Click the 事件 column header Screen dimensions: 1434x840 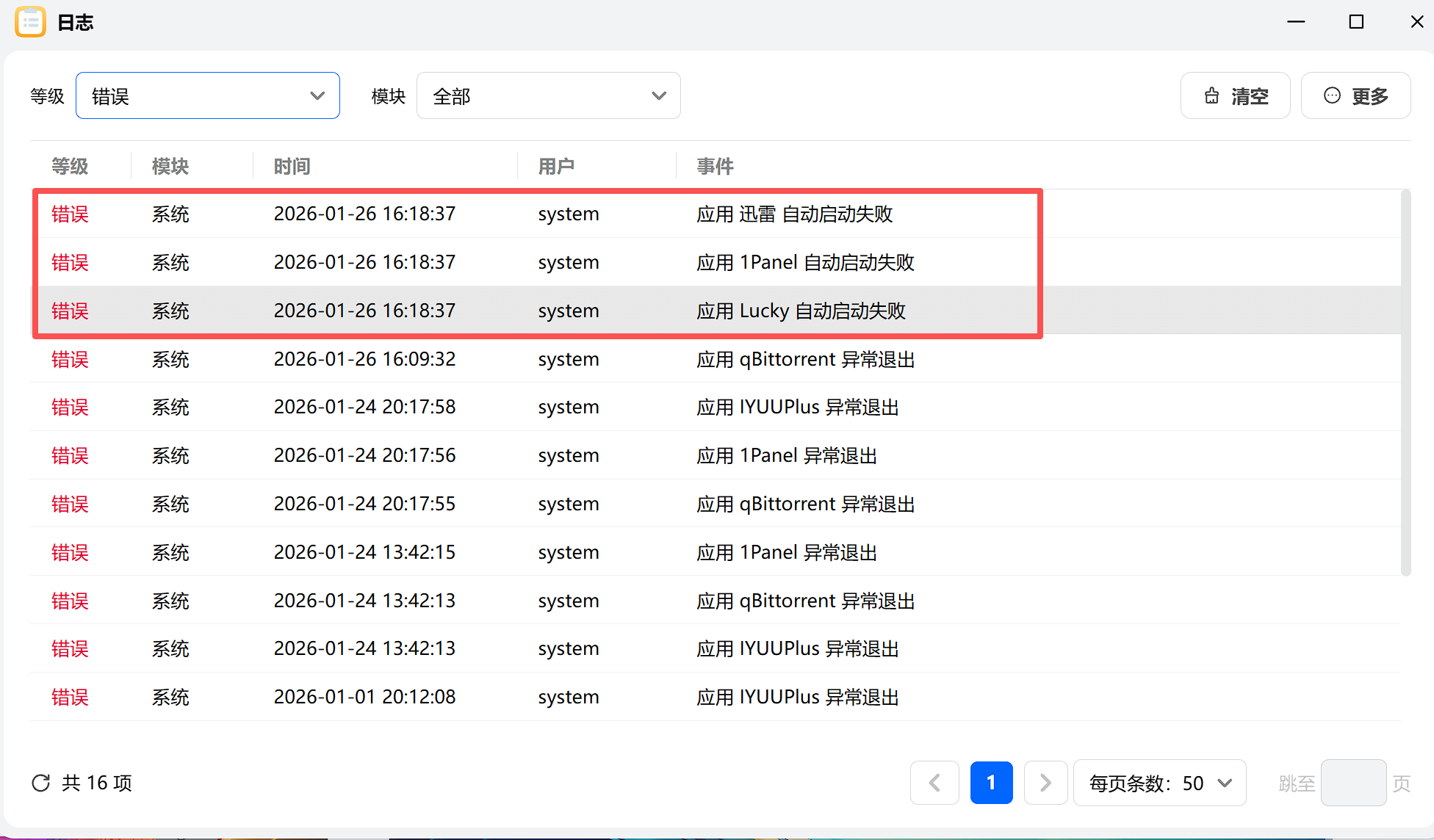(715, 166)
